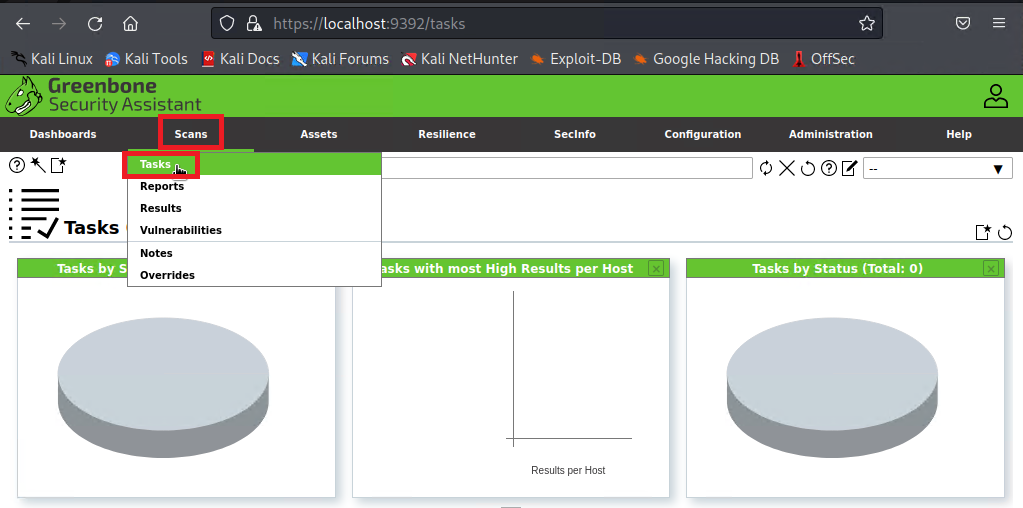1023x508 pixels.
Task: Click the Greenbone Security Assistant logo
Action: coord(103,96)
